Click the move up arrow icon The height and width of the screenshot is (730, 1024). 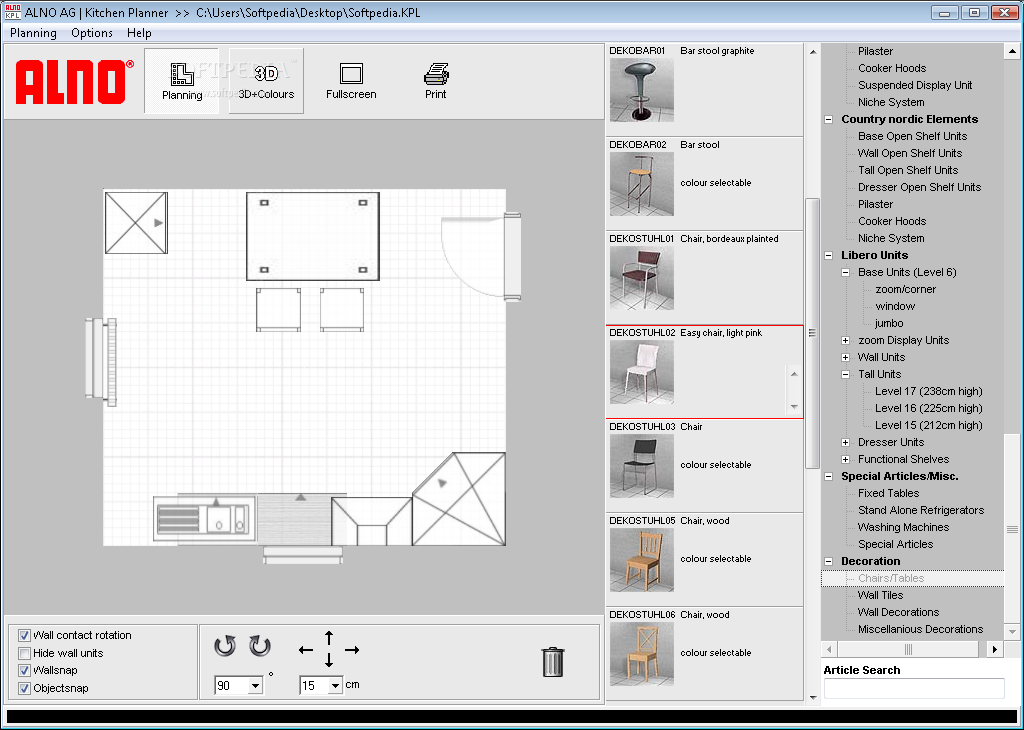pos(328,637)
